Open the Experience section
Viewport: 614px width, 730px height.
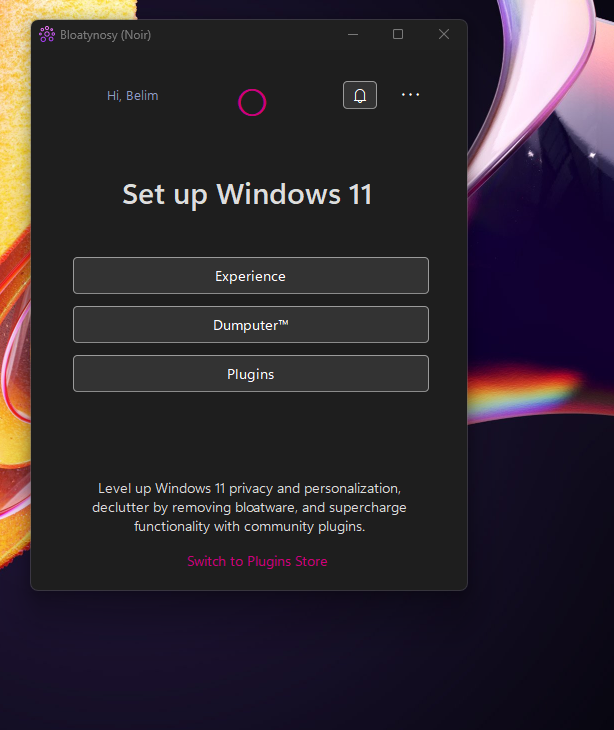point(251,276)
